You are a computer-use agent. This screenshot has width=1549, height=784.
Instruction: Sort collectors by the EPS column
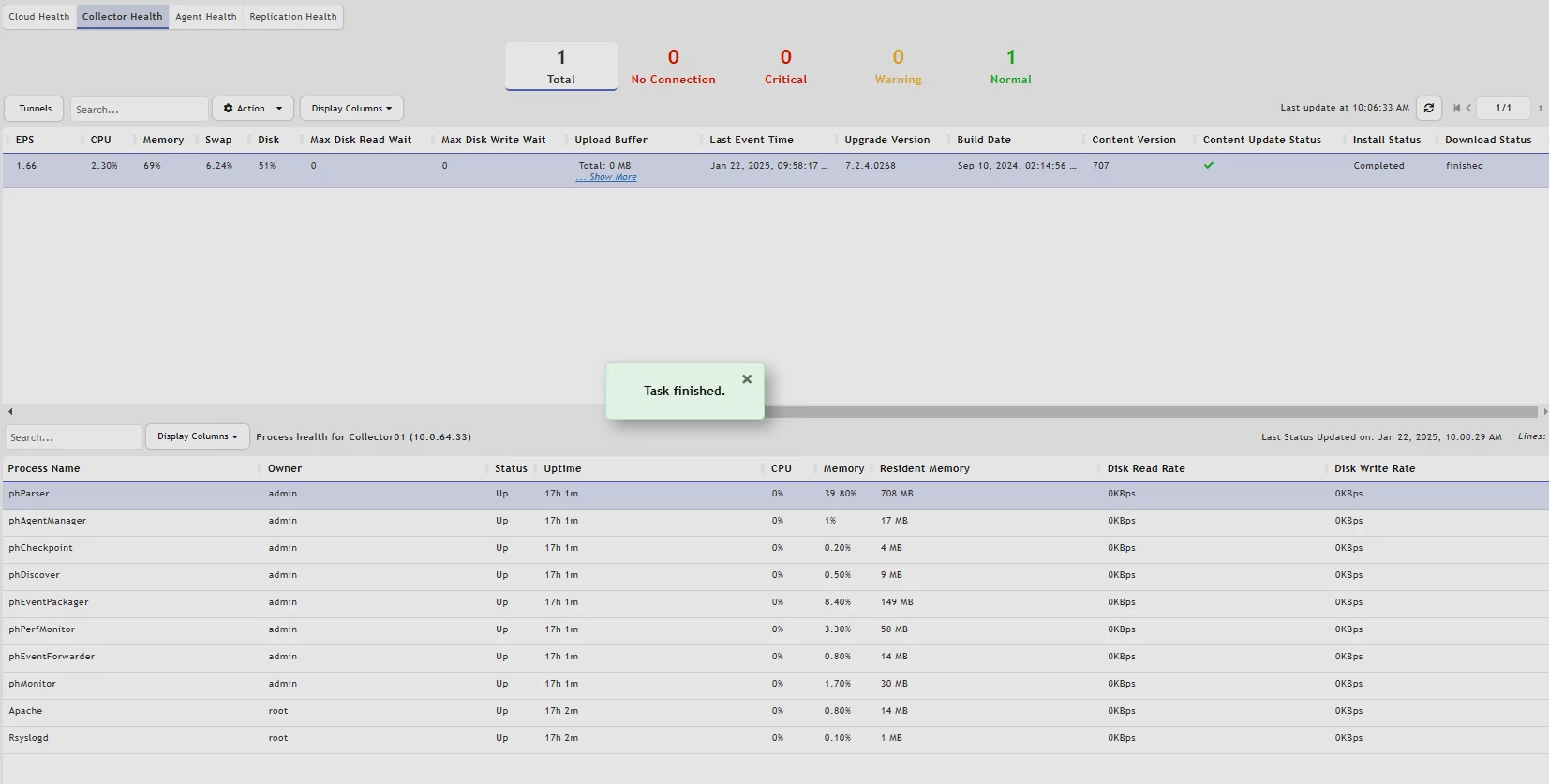point(25,140)
